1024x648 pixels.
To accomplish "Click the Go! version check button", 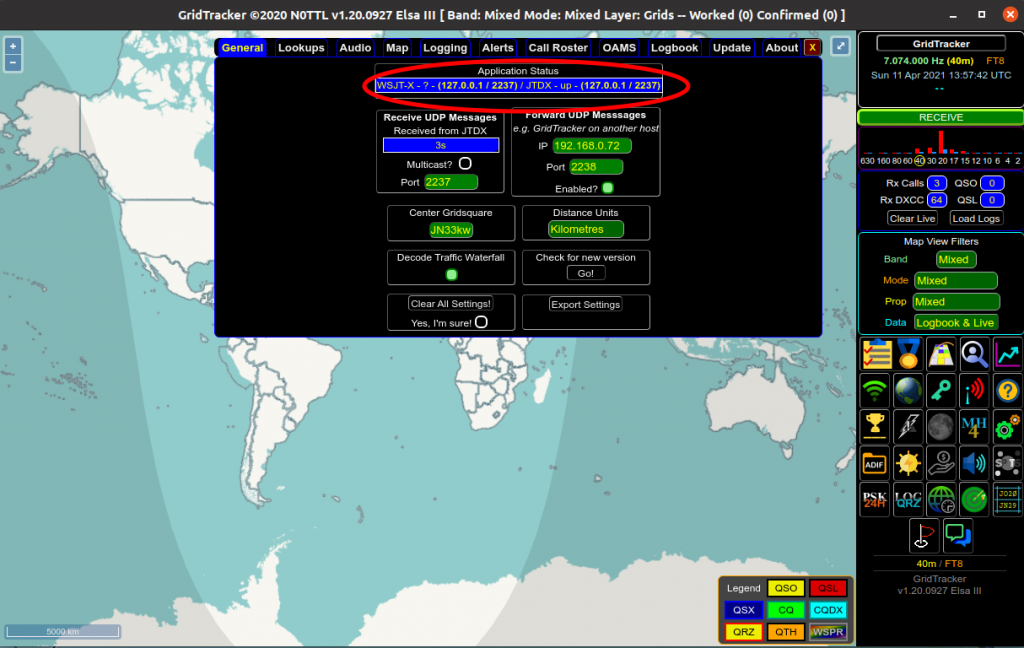I will [x=586, y=273].
